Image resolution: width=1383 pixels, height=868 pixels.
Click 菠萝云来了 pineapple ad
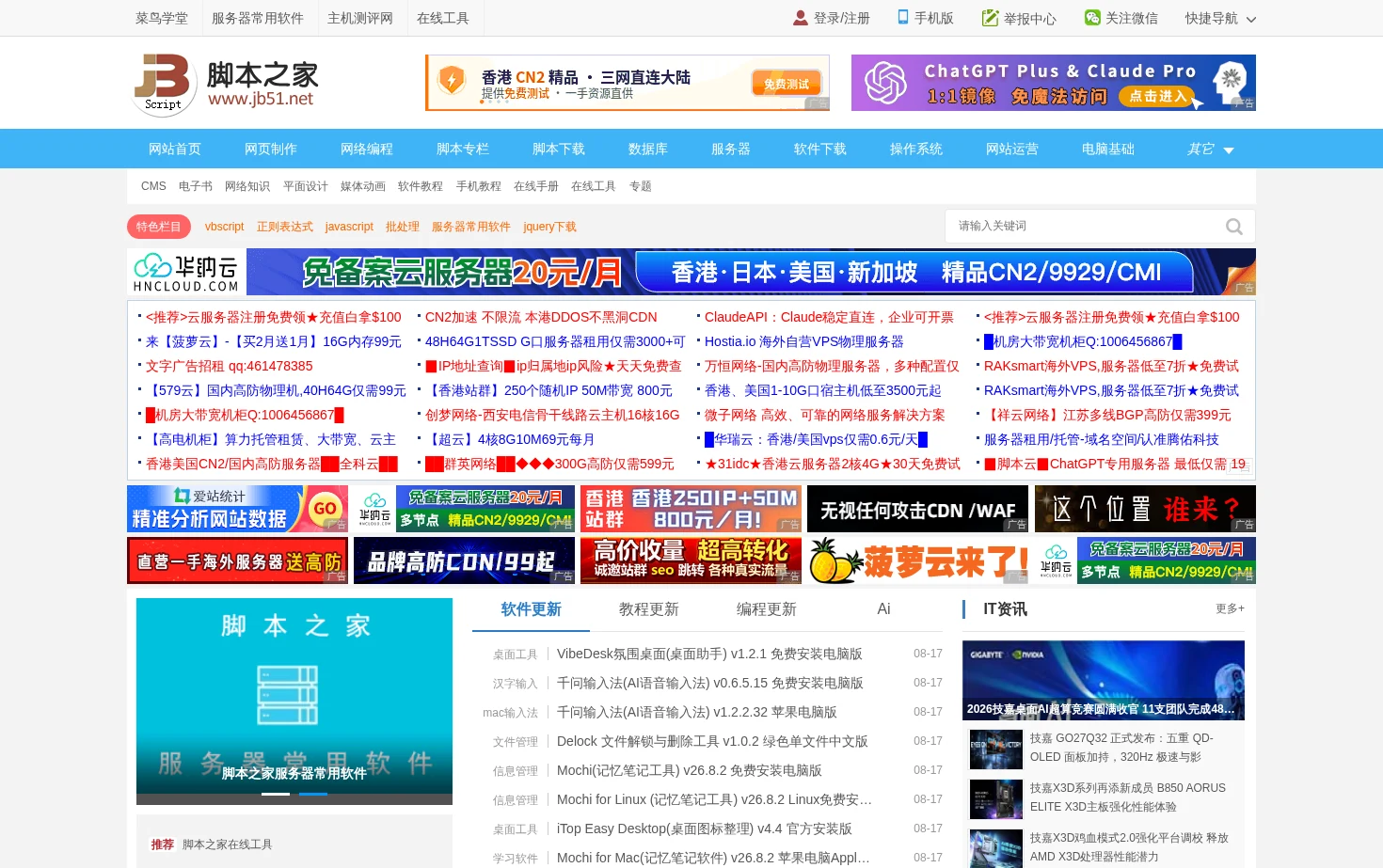coord(918,560)
